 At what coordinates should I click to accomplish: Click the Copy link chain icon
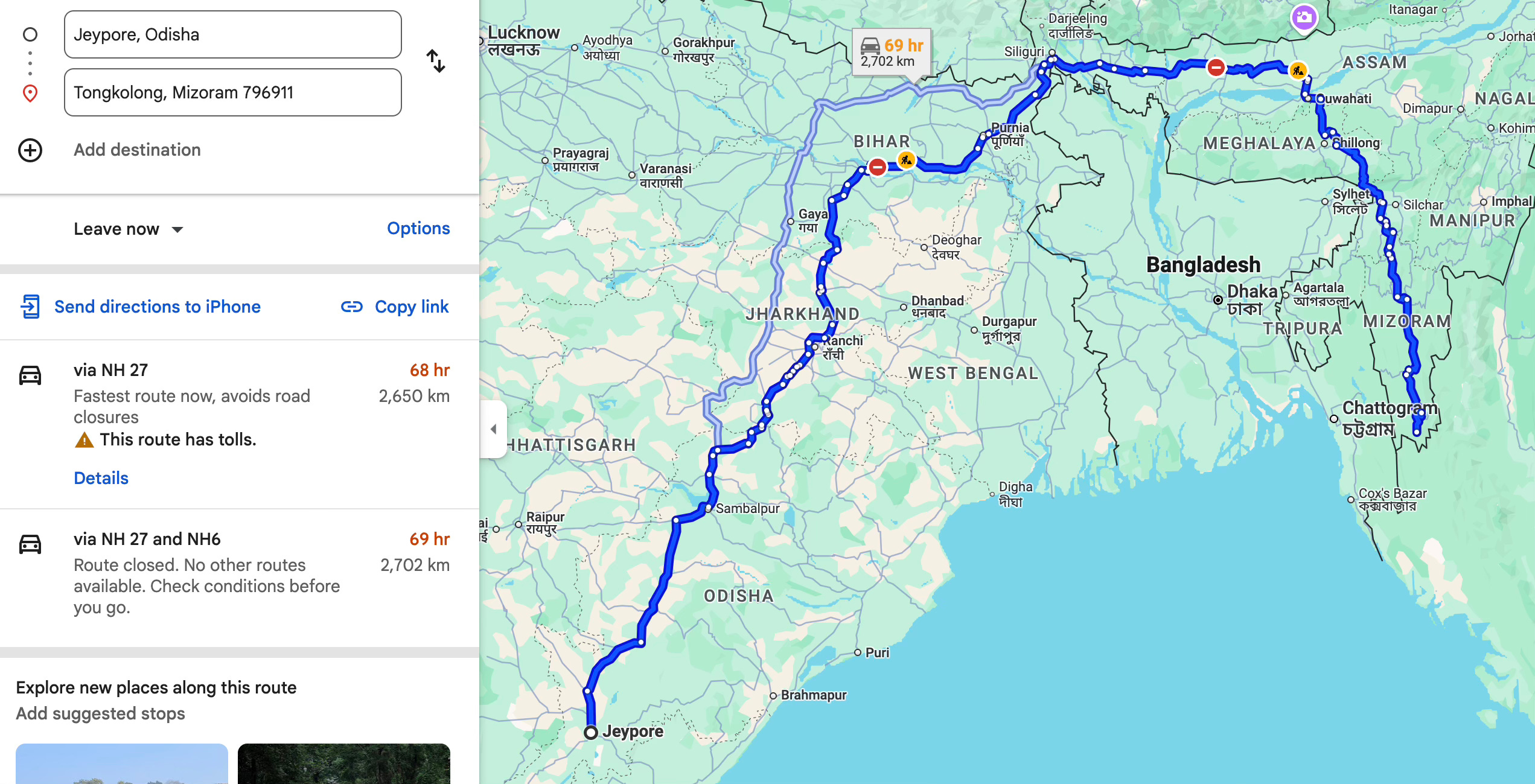coord(352,307)
